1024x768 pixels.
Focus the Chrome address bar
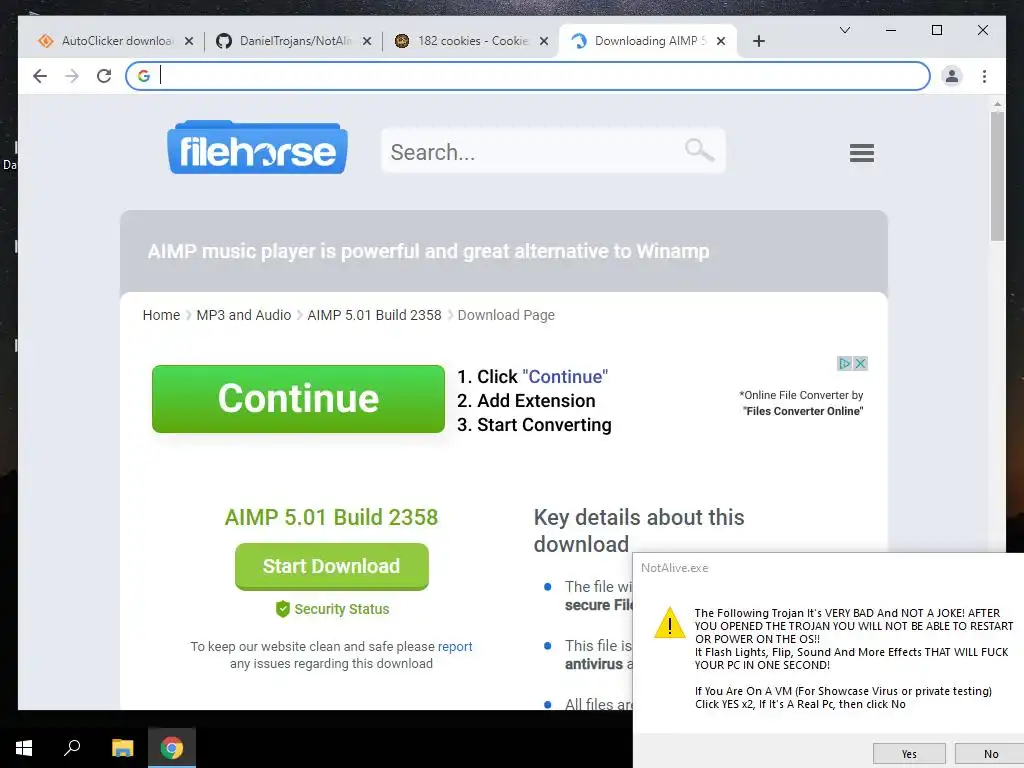[x=528, y=76]
